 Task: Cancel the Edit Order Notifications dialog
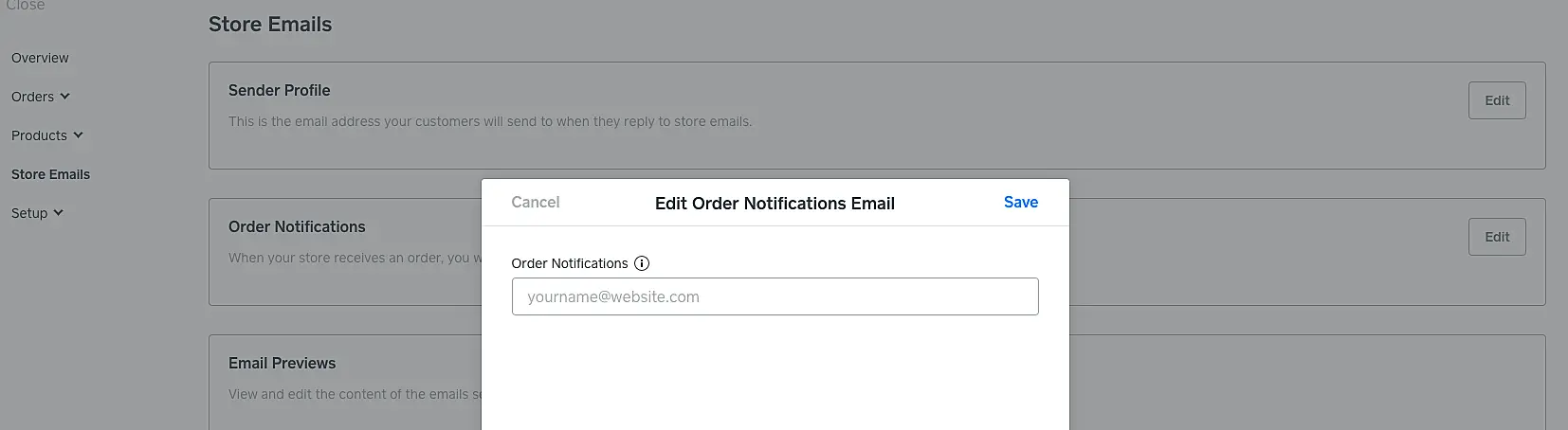[x=535, y=202]
